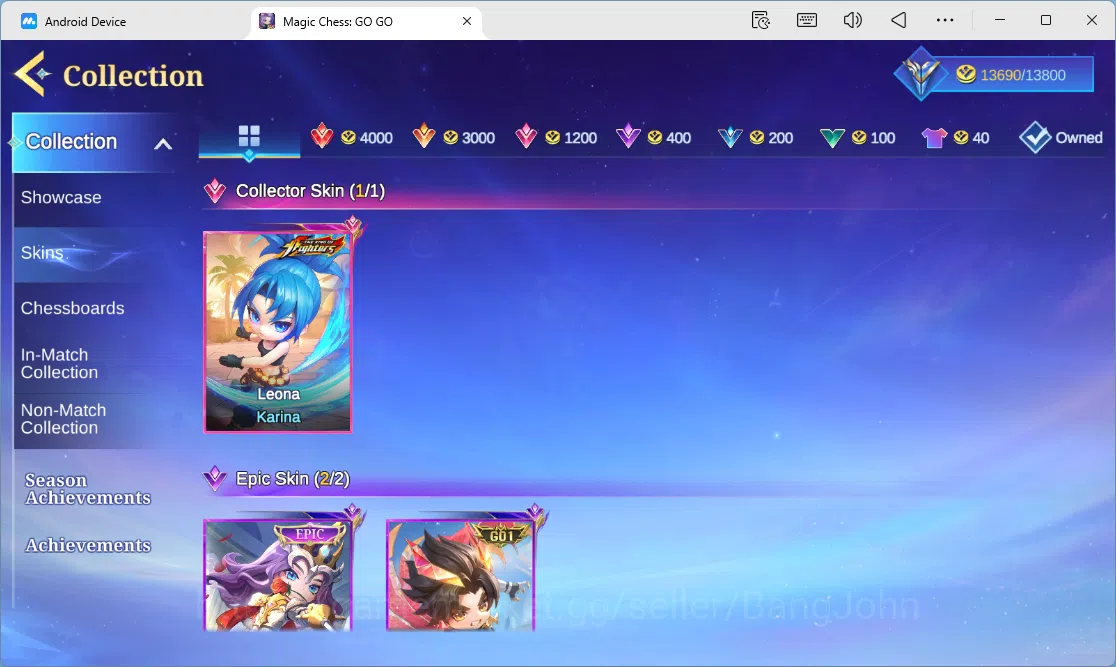
Task: Filter skins by 4000 point tier
Action: click(352, 137)
